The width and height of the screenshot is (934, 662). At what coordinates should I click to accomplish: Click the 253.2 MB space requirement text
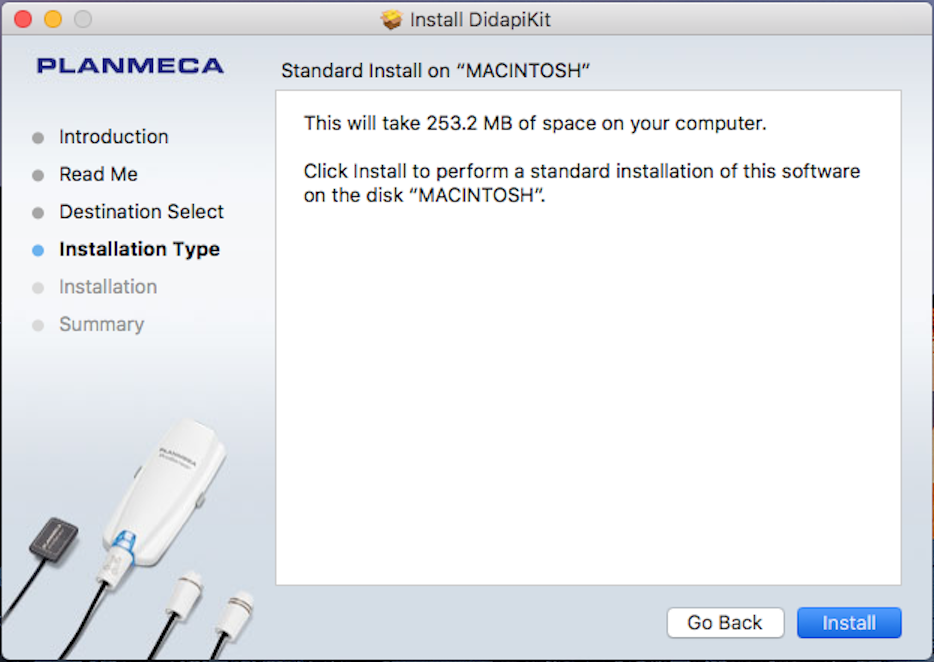pos(535,125)
